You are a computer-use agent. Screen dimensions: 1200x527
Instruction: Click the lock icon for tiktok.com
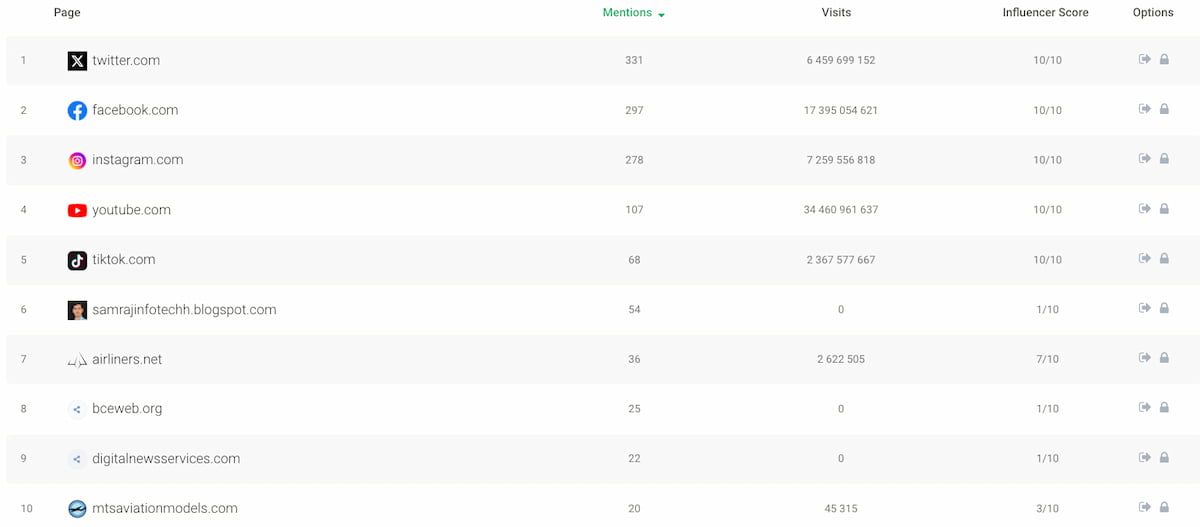pyautogui.click(x=1164, y=259)
